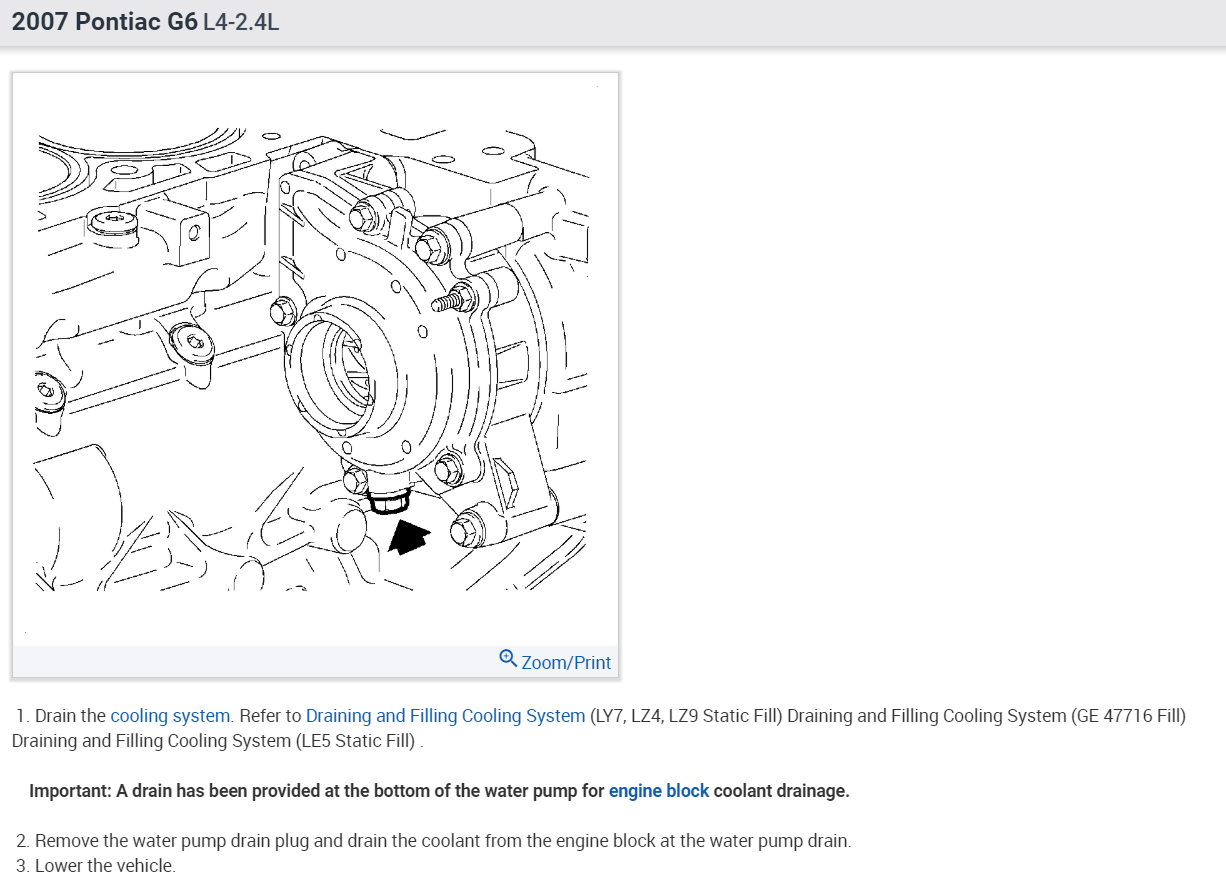Click the bold "Important:" label
The width and height of the screenshot is (1226, 878).
pyautogui.click(x=70, y=791)
